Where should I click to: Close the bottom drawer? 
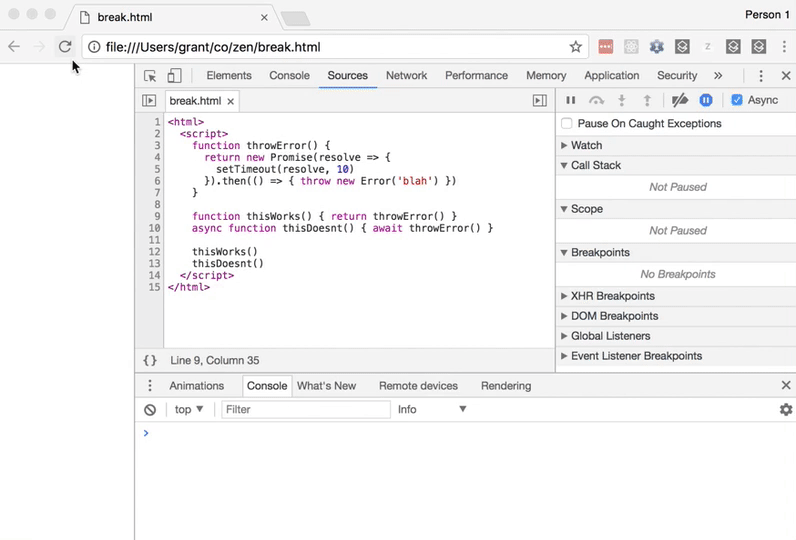(786, 385)
